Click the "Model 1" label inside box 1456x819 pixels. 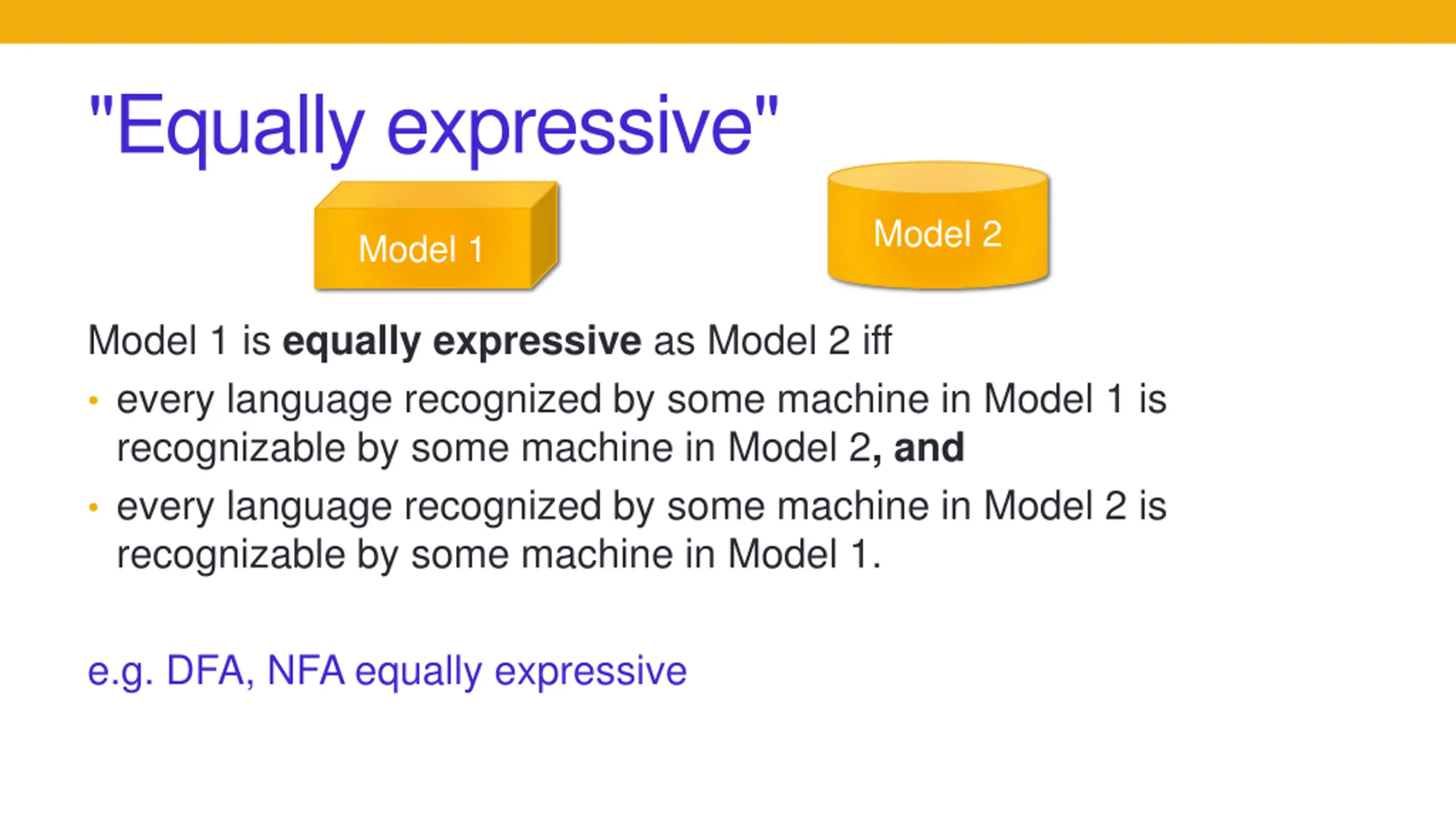421,249
